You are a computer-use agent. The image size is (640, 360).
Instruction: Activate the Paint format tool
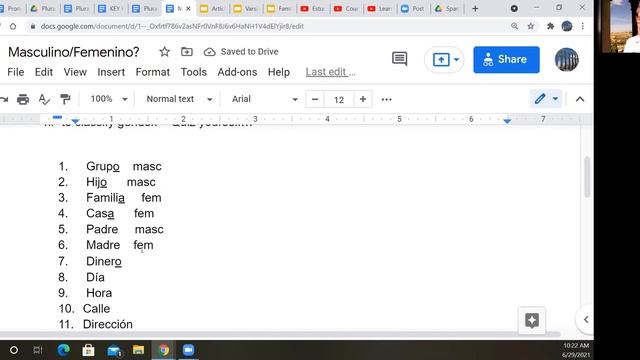[65, 99]
